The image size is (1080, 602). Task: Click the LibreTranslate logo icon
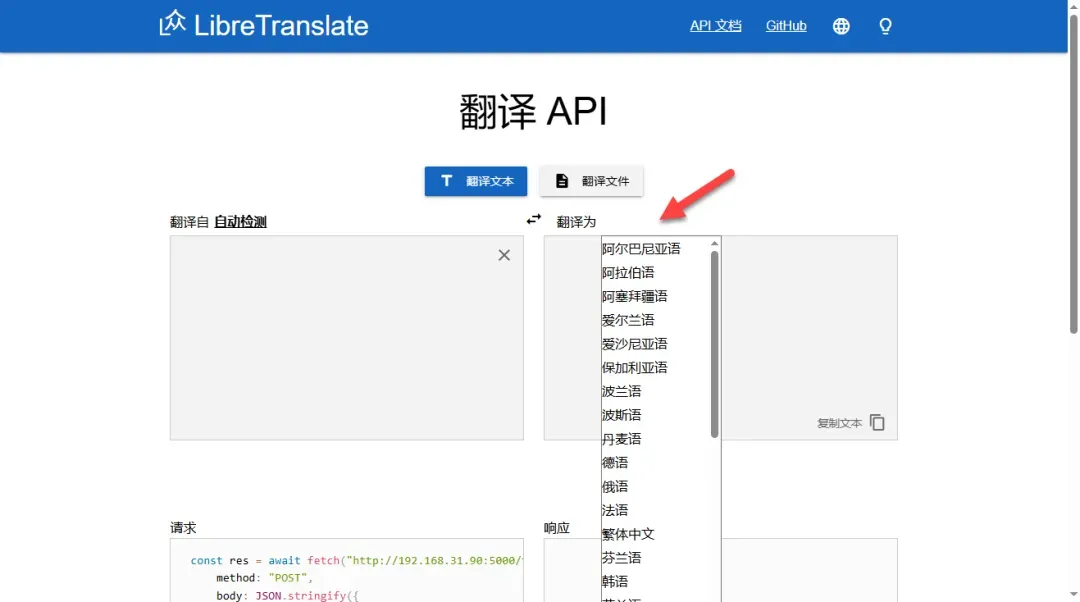(173, 23)
